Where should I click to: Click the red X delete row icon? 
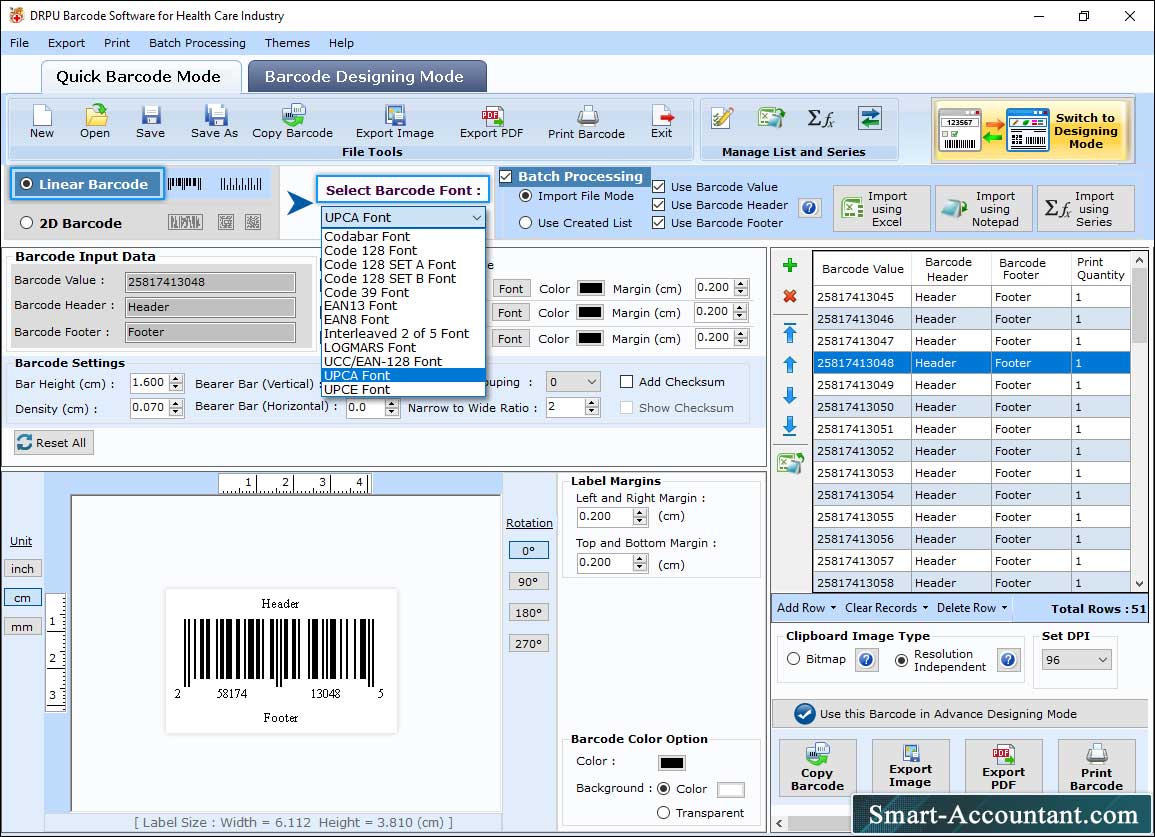point(790,296)
